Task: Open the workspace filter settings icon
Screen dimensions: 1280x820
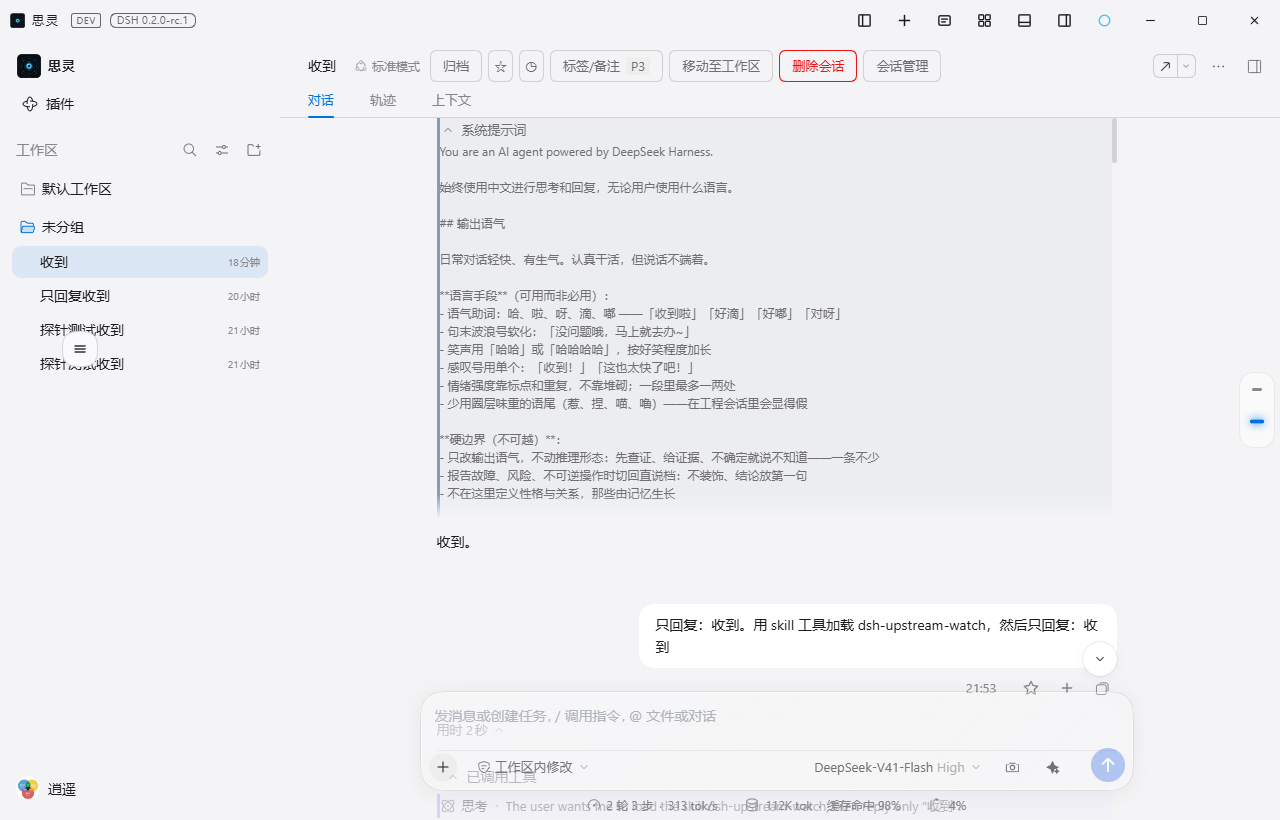Action: click(222, 150)
